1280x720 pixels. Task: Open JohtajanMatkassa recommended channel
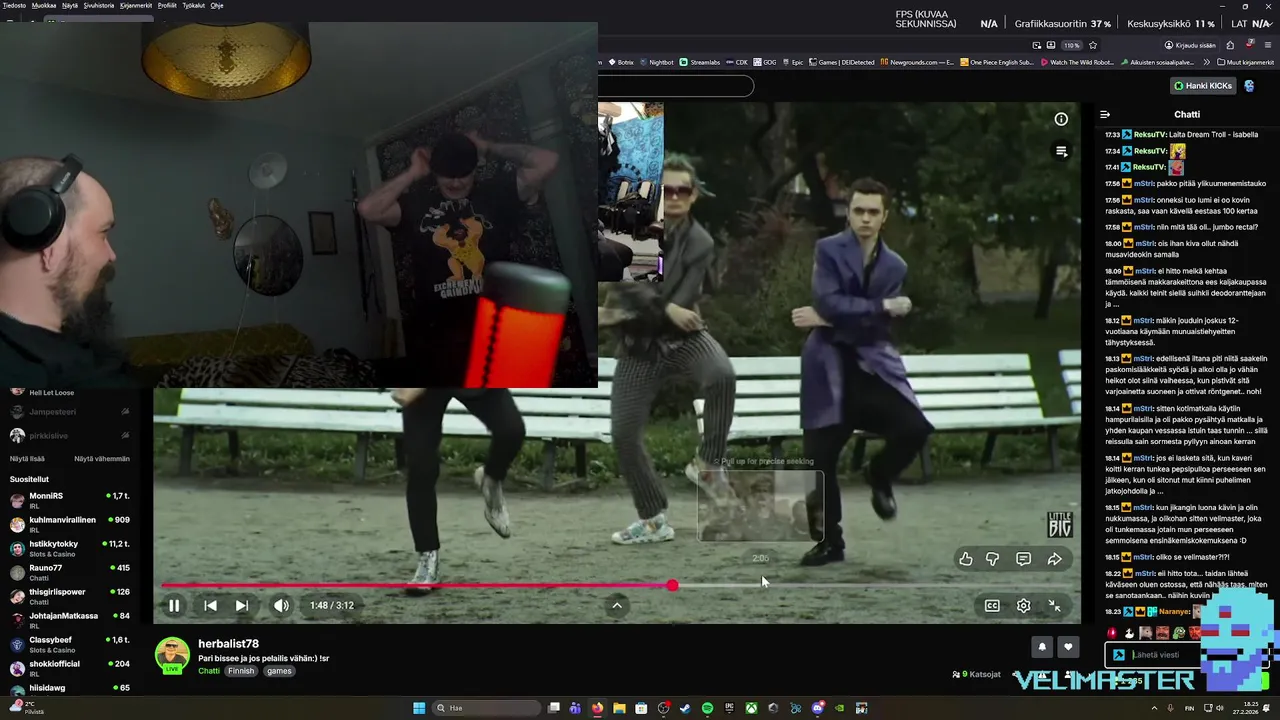pos(70,620)
